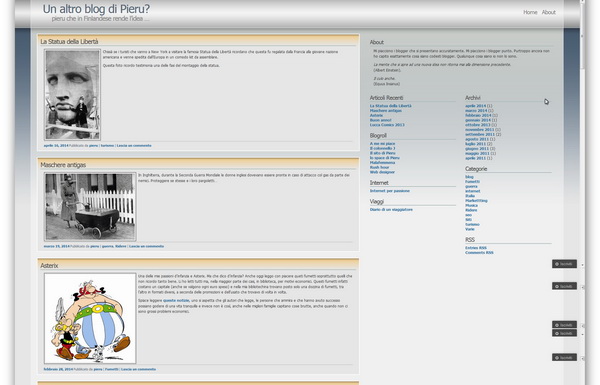Click the Statue of Liberty face photo thumbnail
This screenshot has height=385, width=600.
click(x=72, y=95)
